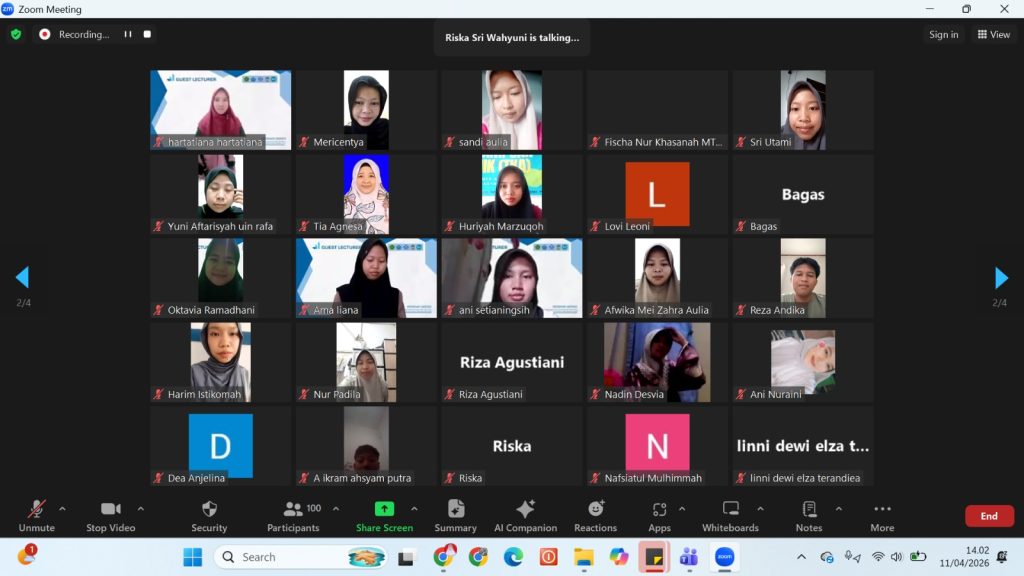
Task: Go to next gallery page arrow
Action: [1001, 278]
